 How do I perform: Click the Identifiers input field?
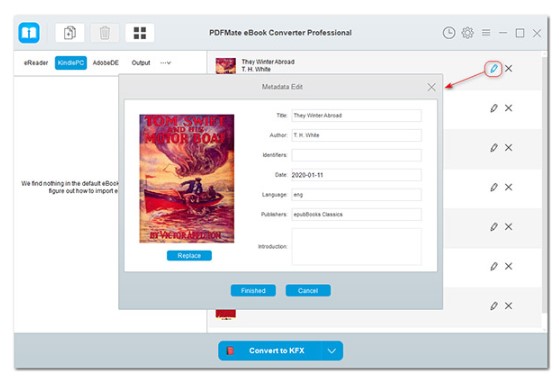(x=357, y=155)
